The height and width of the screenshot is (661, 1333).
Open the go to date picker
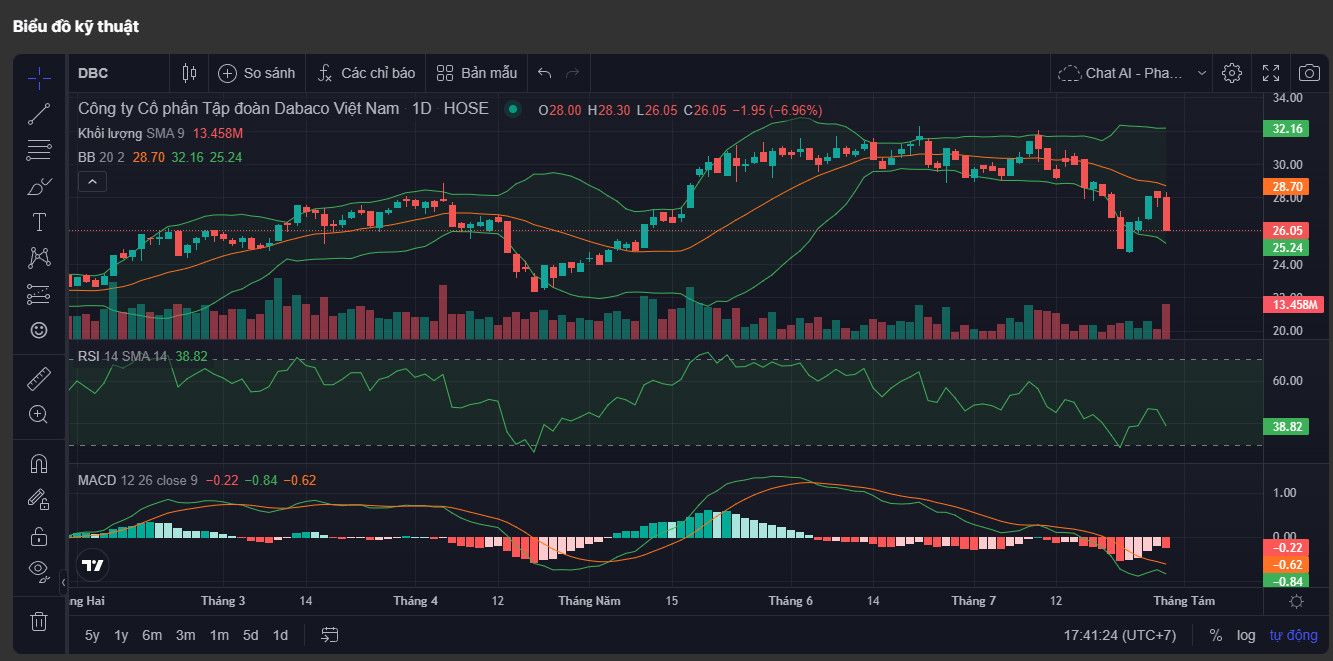click(x=330, y=635)
